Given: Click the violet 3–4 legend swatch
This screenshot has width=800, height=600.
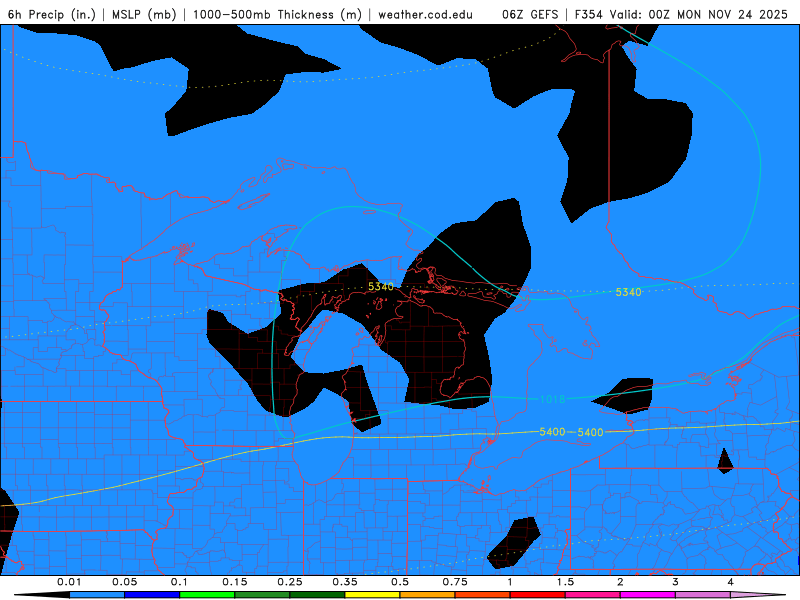Looking at the screenshot, I should [x=703, y=595].
